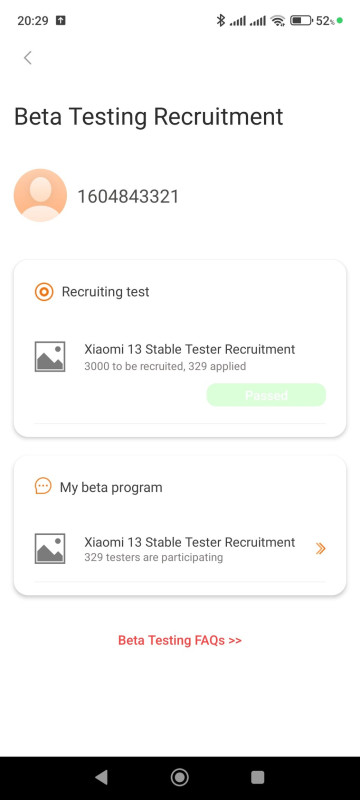Image resolution: width=360 pixels, height=800 pixels.
Task: Click the Bluetooth status bar icon
Action: pyautogui.click(x=221, y=21)
